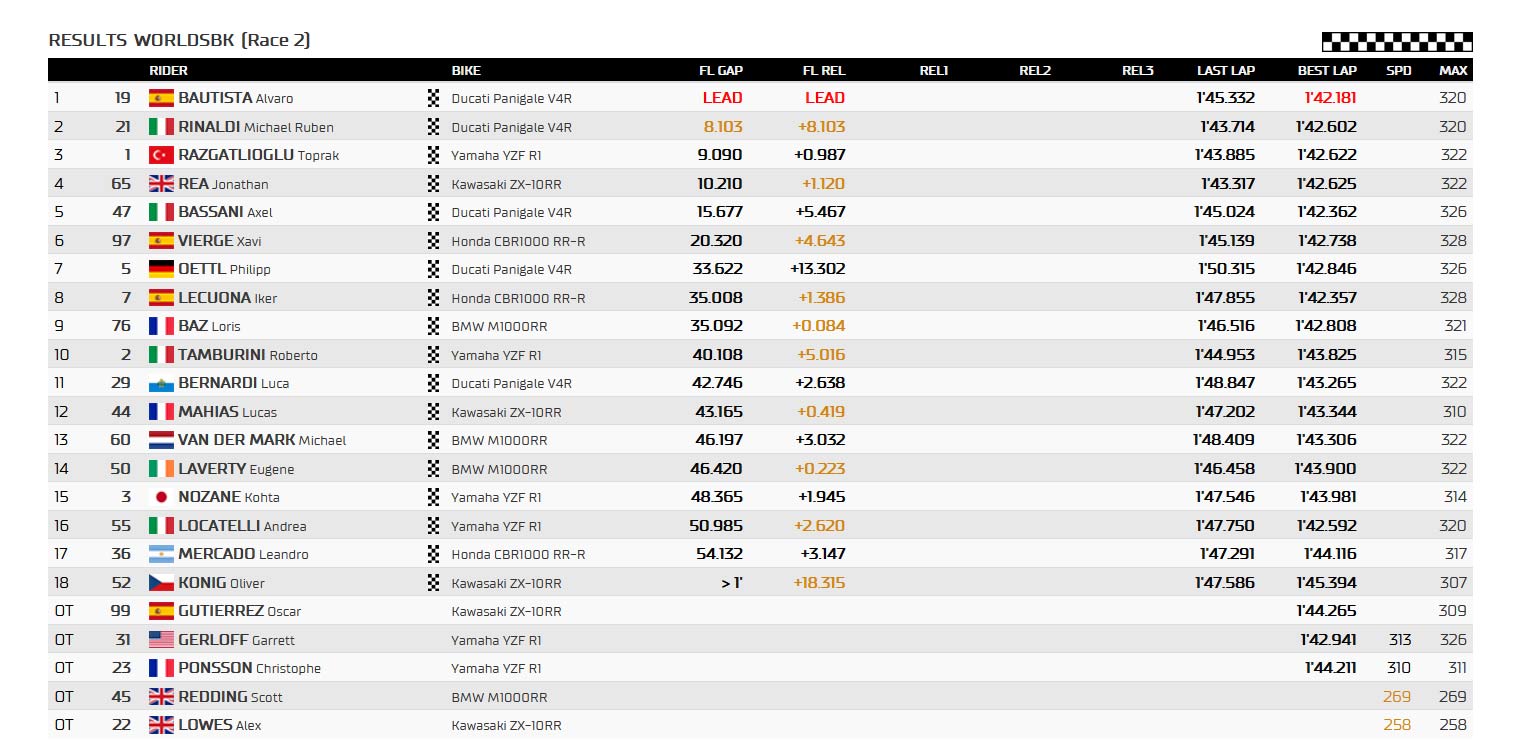This screenshot has height=754, width=1536.
Task: Click the Dutch flag next to Van der Mark
Action: [161, 440]
